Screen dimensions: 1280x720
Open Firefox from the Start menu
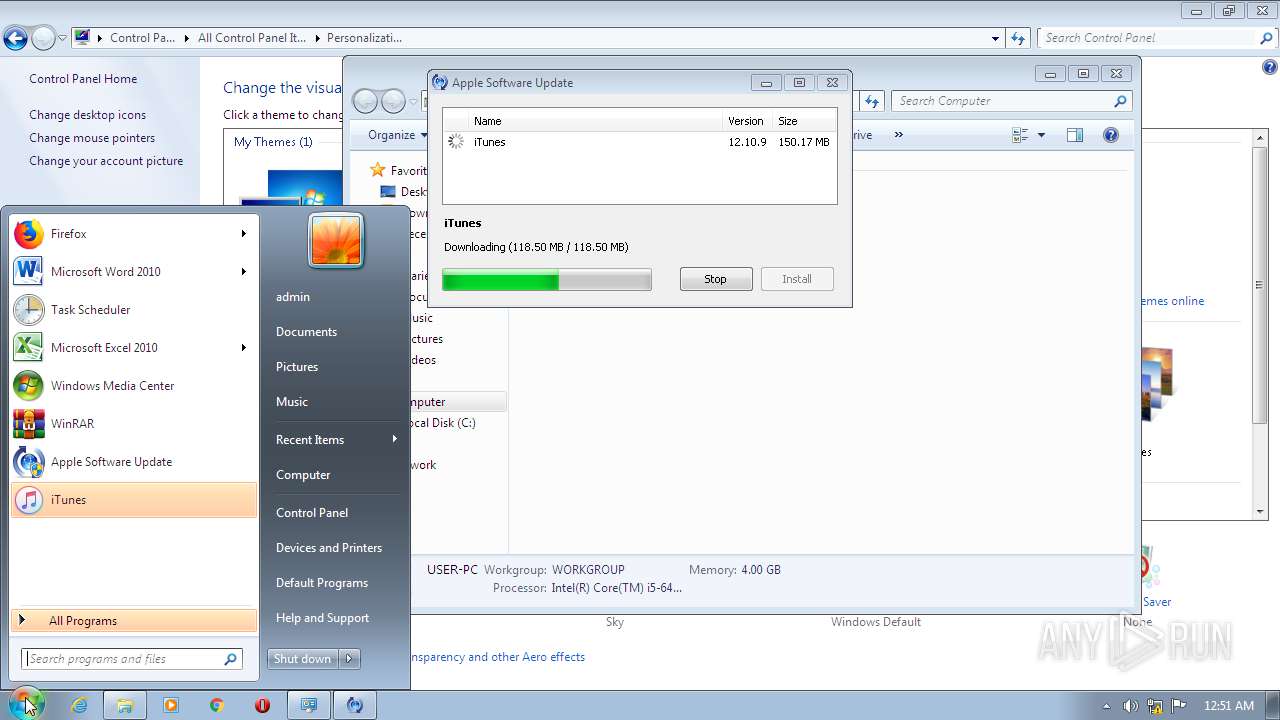134,234
